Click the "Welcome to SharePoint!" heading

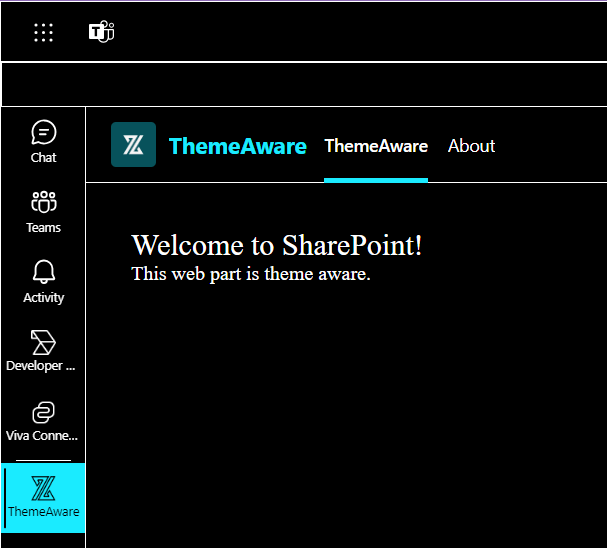pos(277,245)
